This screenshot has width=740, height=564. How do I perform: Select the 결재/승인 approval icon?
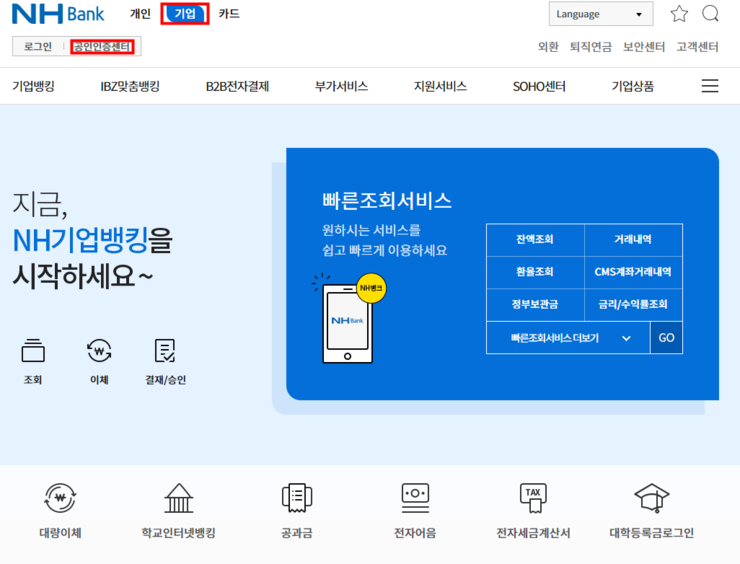[x=165, y=351]
